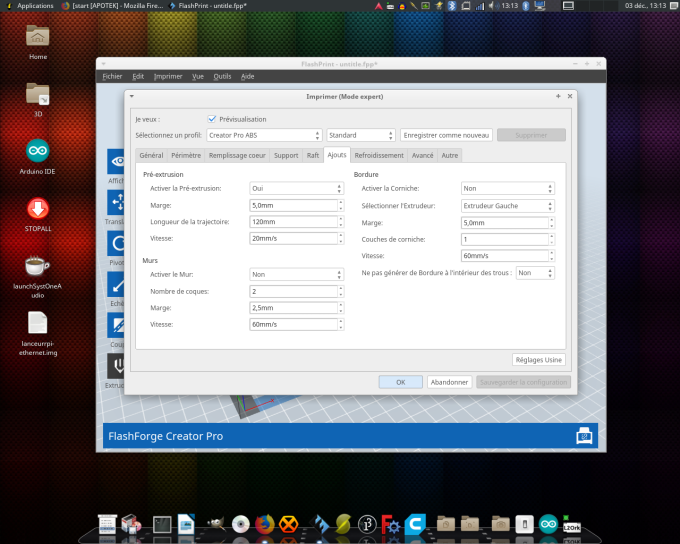Expand the Sélectionner l'Extrudeur dropdown
This screenshot has width=680, height=544.
pos(507,205)
